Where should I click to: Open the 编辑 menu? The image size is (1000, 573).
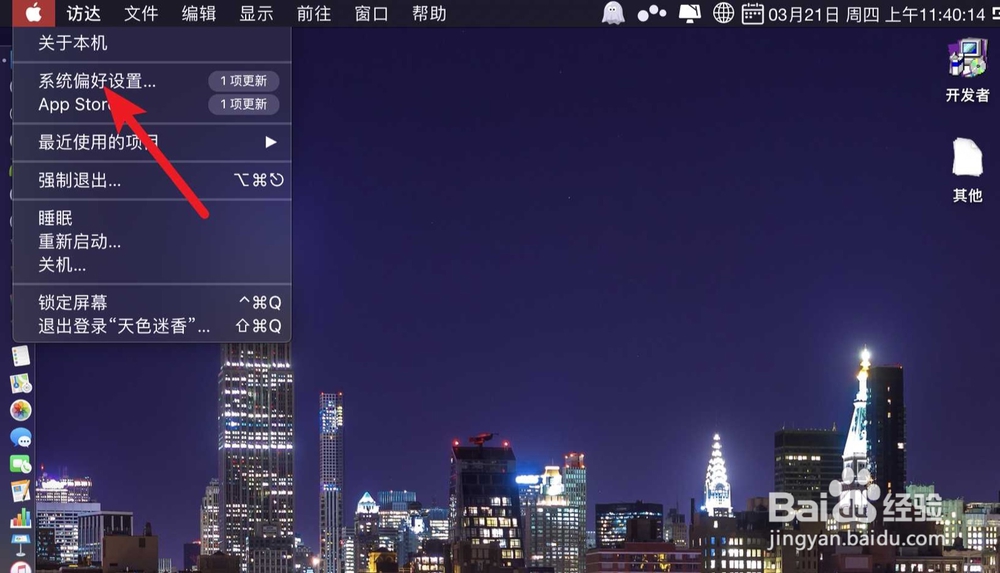pos(198,13)
